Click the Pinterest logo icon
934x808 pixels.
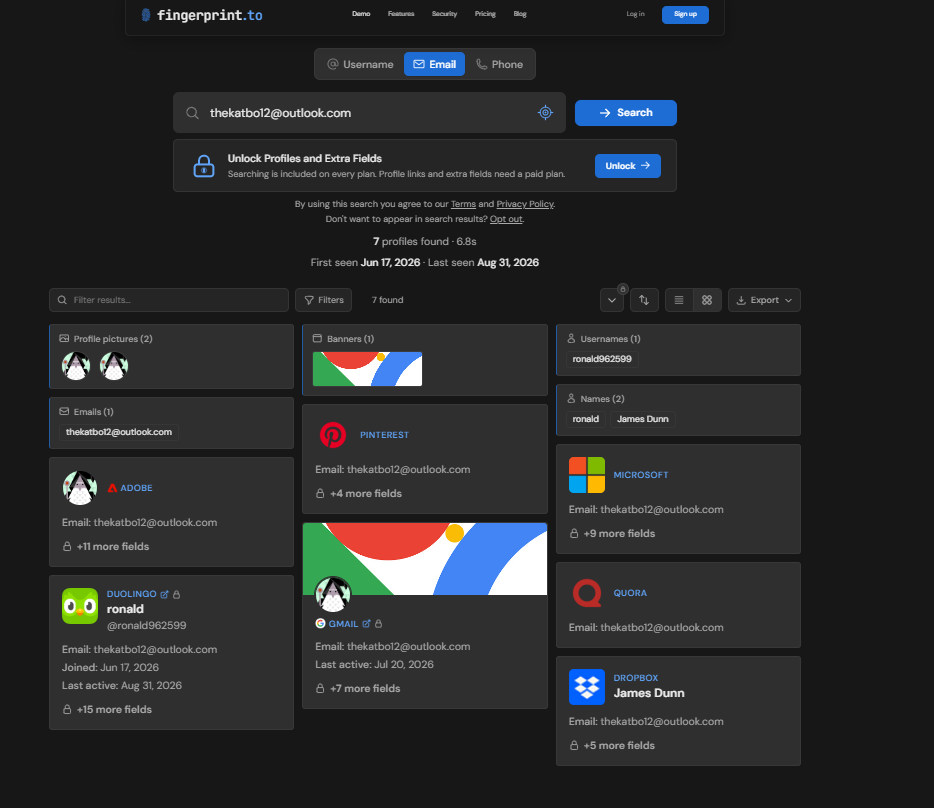[x=332, y=435]
